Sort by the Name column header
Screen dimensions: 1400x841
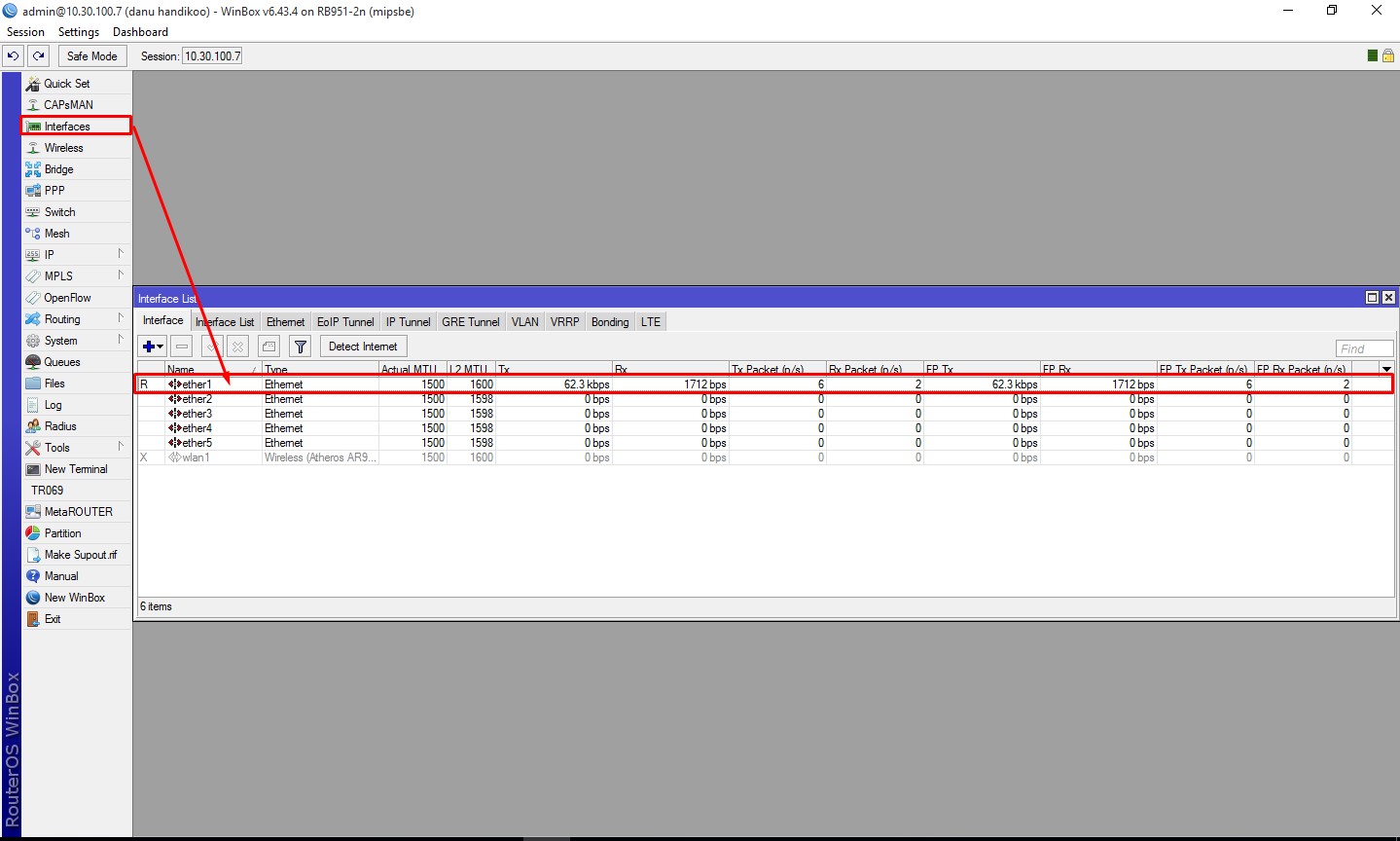point(213,369)
